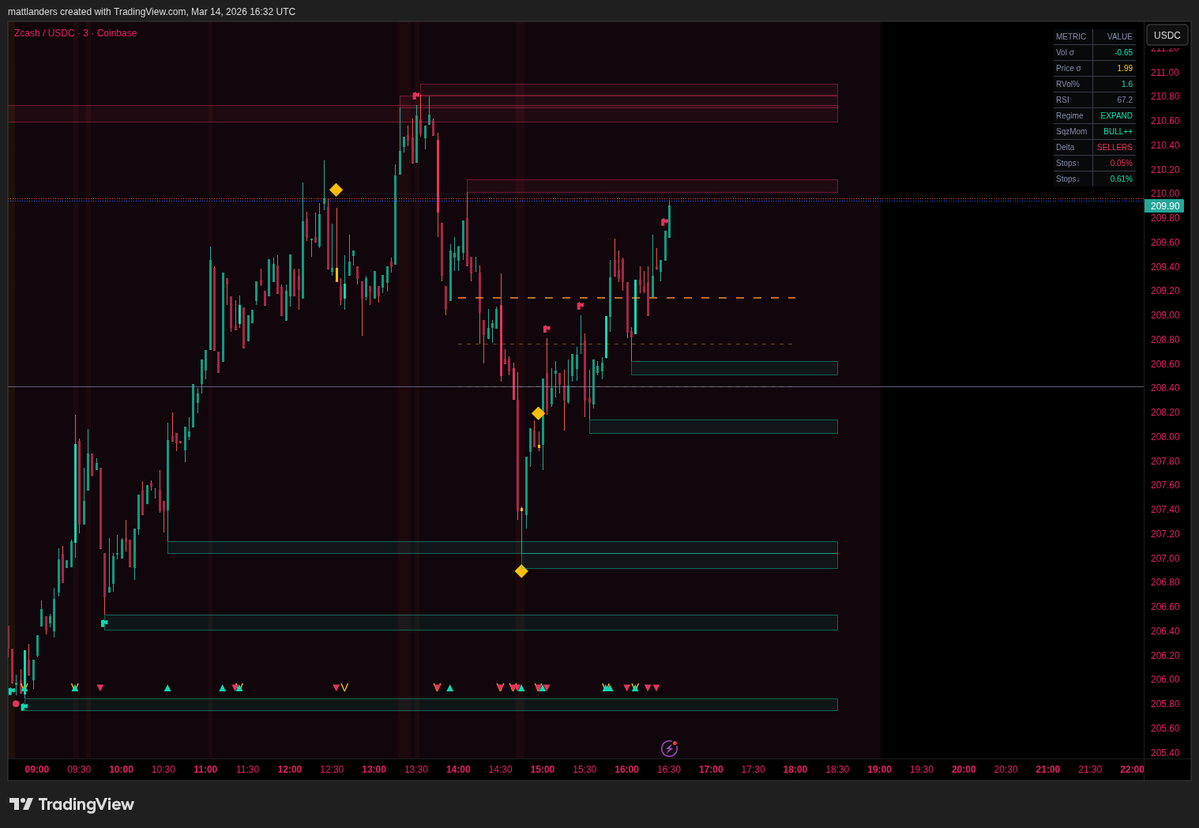The width and height of the screenshot is (1199, 828).
Task: Click the RSI value 67.2
Action: pos(1125,100)
